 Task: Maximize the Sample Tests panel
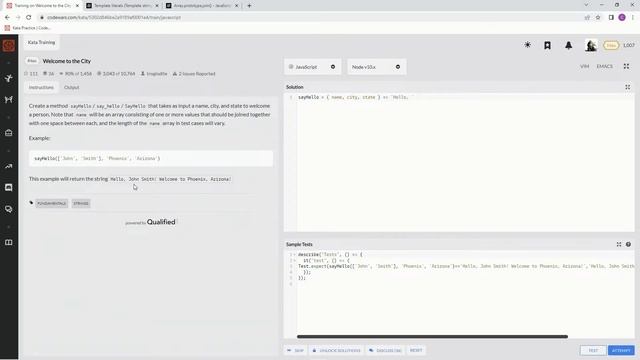(x=619, y=244)
